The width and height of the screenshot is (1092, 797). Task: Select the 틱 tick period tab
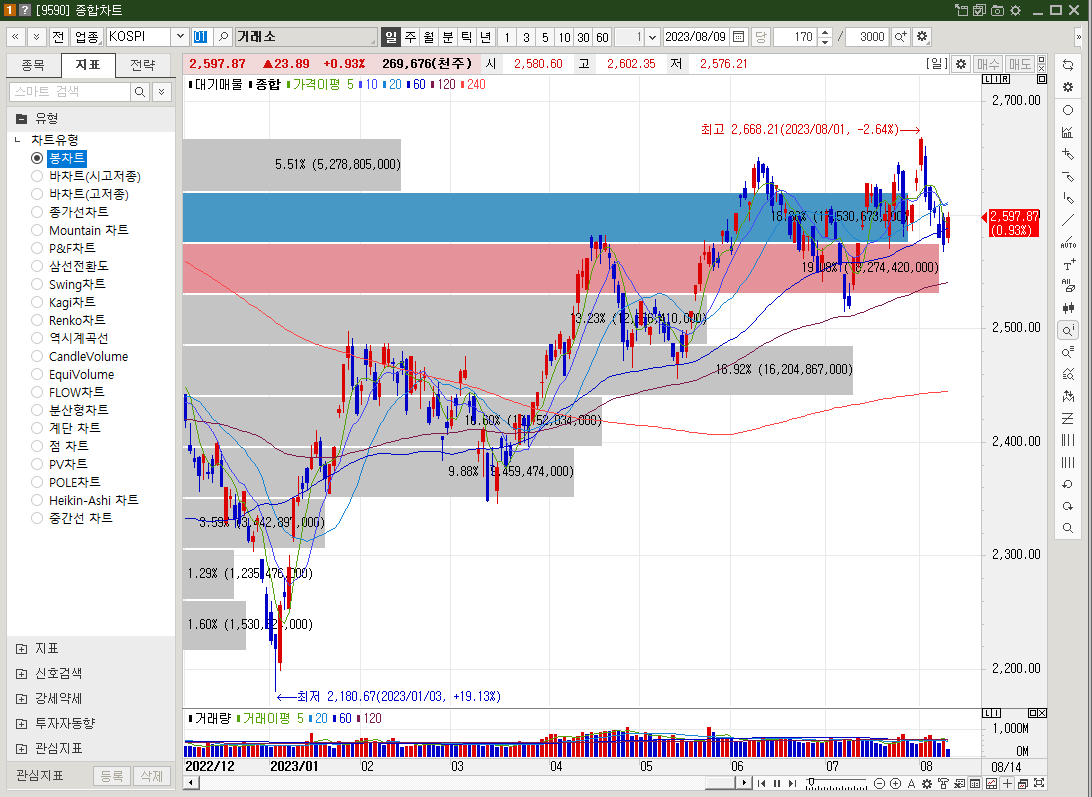point(467,37)
